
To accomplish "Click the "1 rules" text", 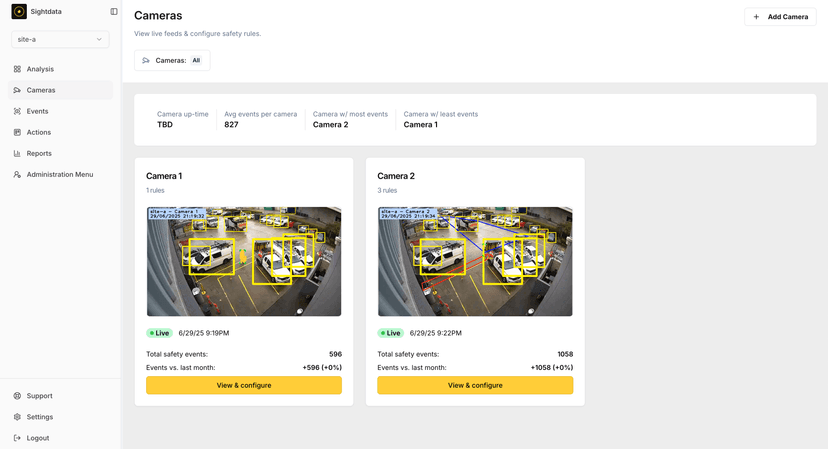I will [x=155, y=191].
